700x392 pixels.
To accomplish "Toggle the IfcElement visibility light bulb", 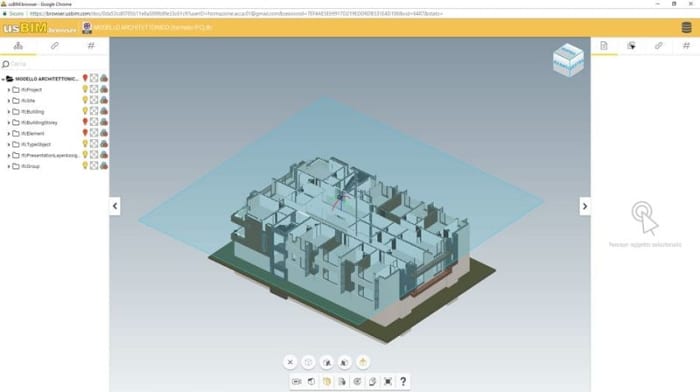I will coord(85,133).
